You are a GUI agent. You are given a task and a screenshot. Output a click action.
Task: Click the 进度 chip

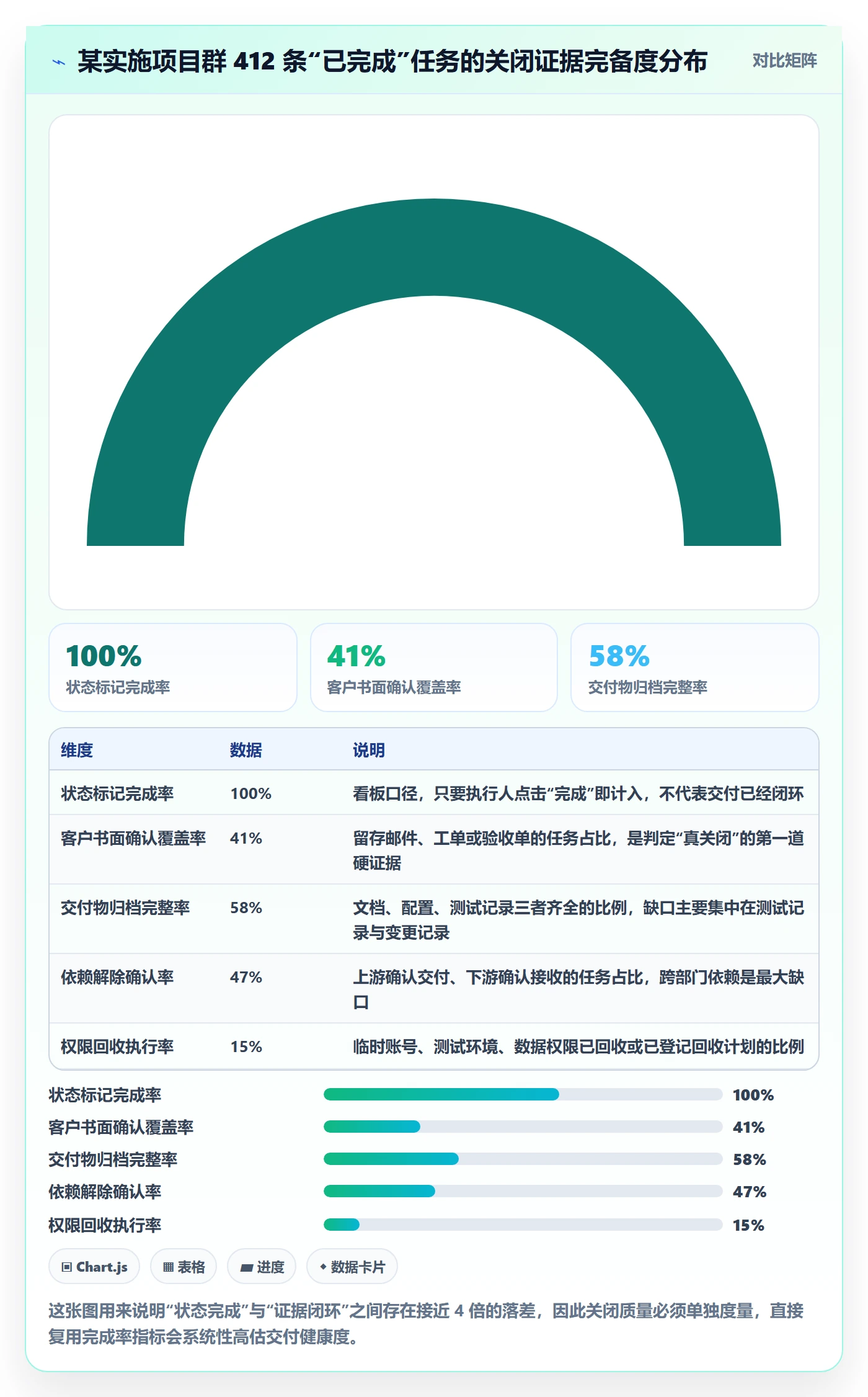pos(262,1267)
